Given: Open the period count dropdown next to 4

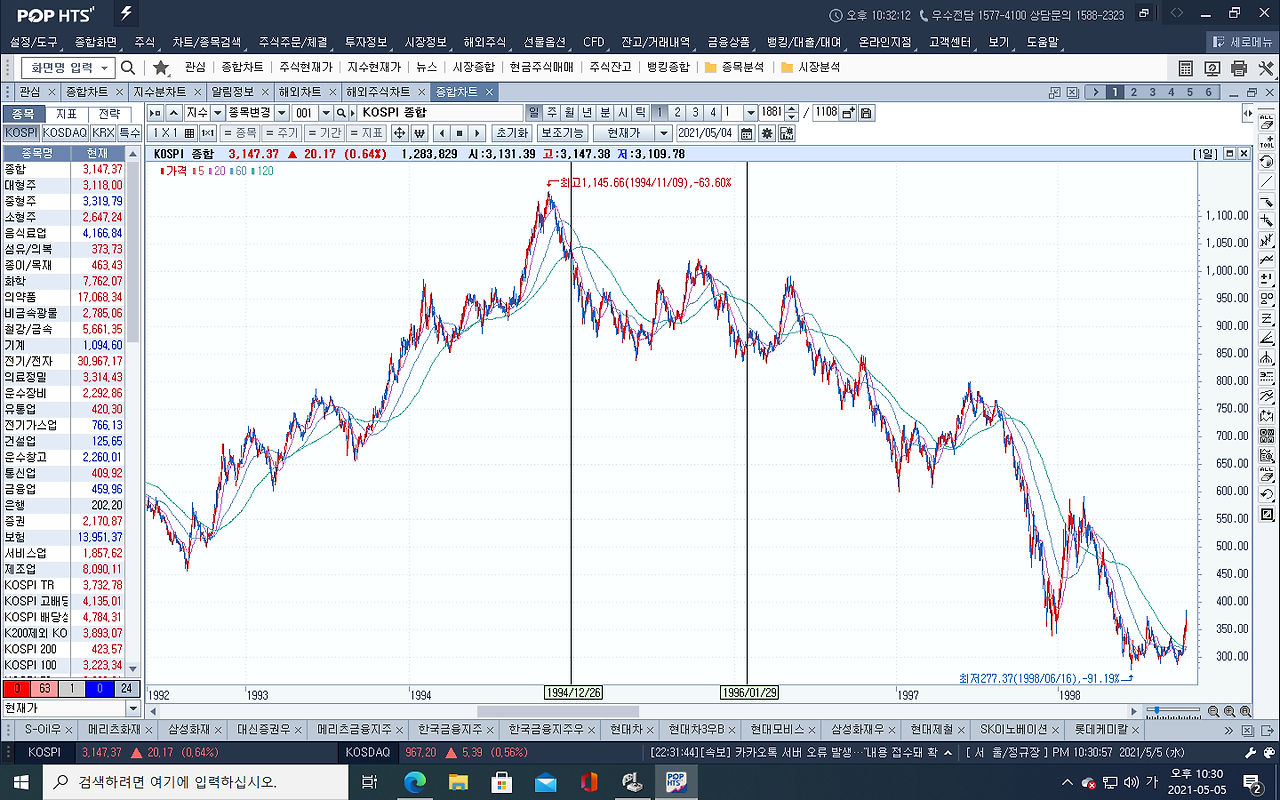Looking at the screenshot, I should pyautogui.click(x=750, y=113).
